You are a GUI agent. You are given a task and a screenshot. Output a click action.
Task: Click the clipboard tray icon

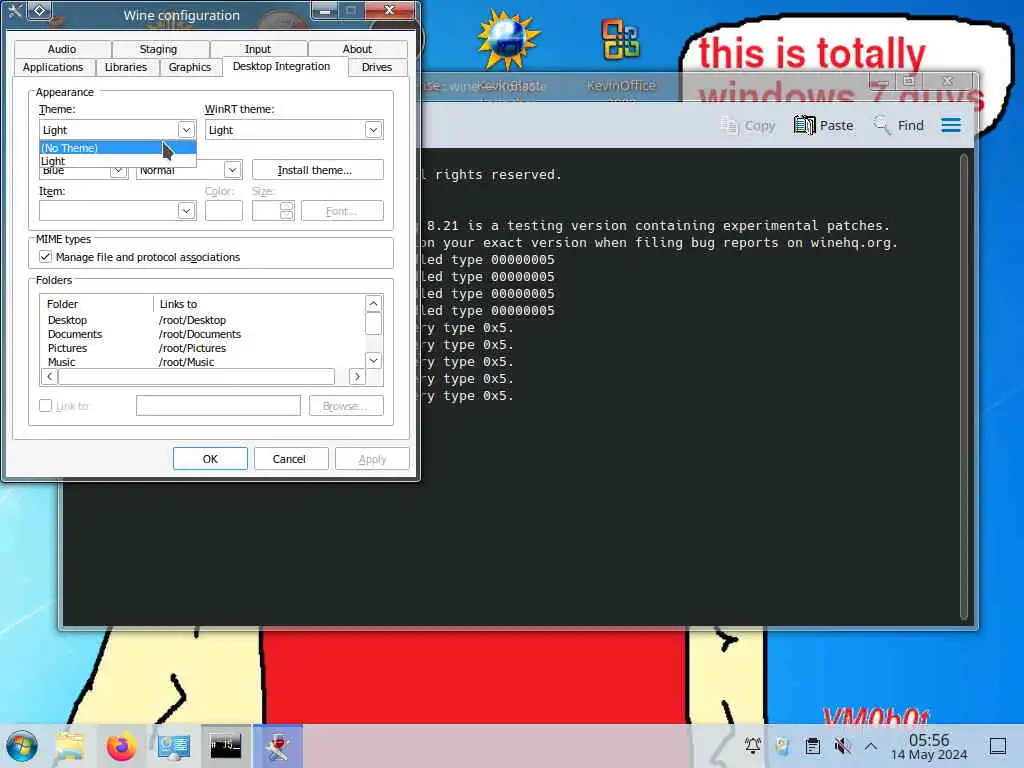(x=812, y=745)
